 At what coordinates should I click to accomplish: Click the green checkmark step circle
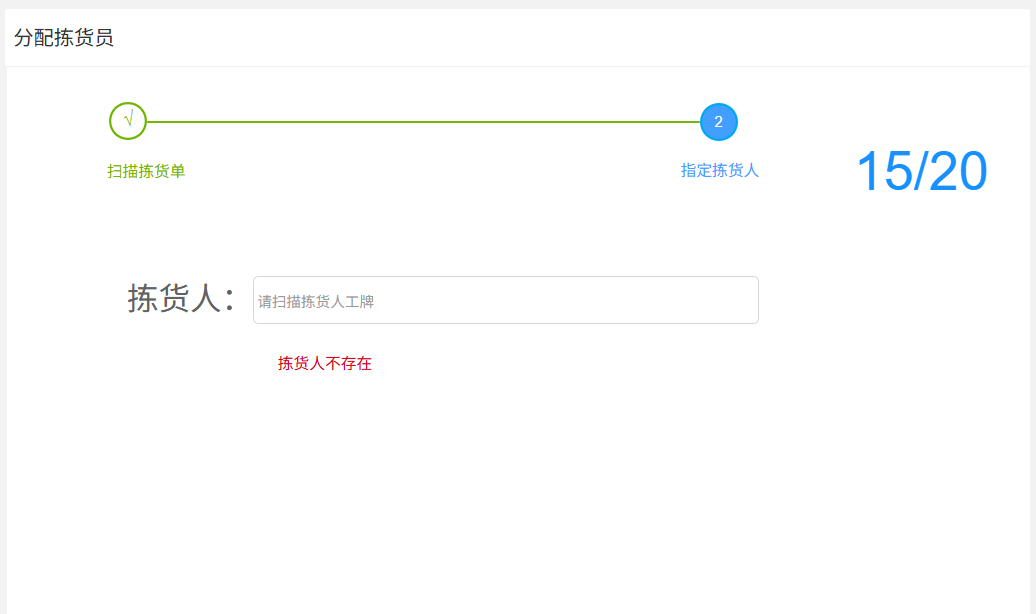click(128, 121)
